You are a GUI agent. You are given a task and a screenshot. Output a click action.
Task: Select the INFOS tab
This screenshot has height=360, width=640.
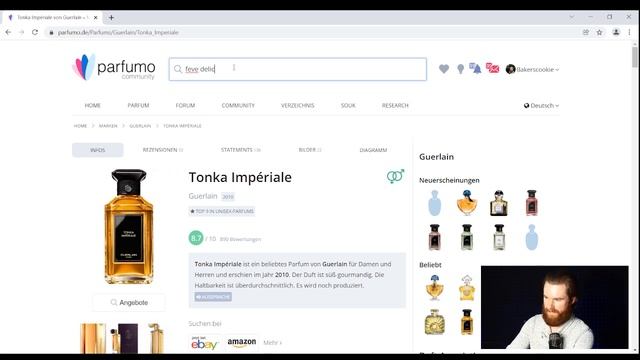pyautogui.click(x=98, y=150)
